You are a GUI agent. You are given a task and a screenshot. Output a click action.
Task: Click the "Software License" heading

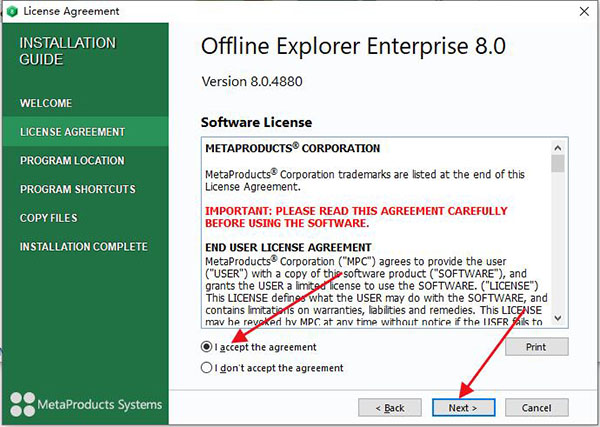tap(256, 122)
